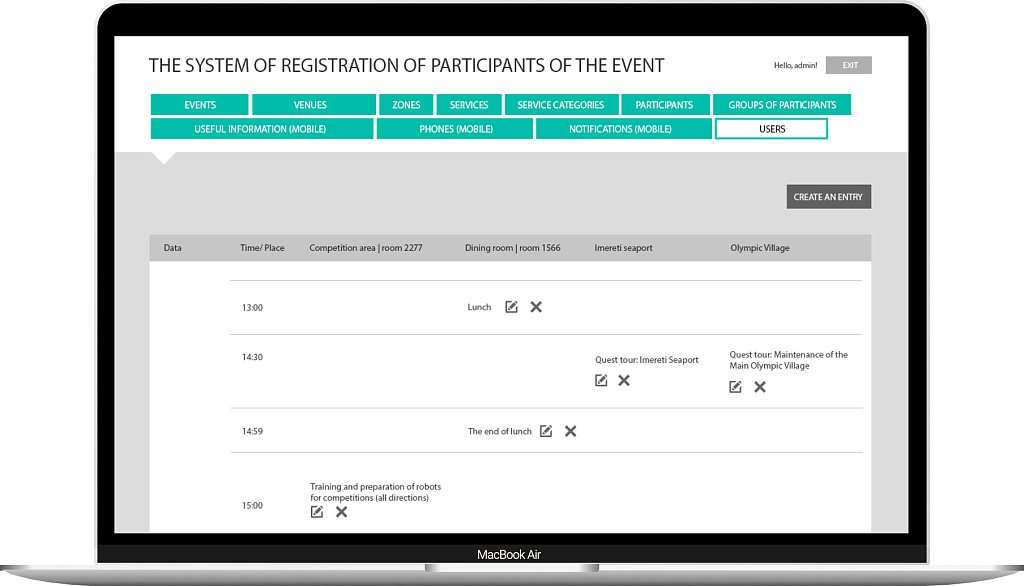
Task: Switch to the Venues tab
Action: point(314,105)
